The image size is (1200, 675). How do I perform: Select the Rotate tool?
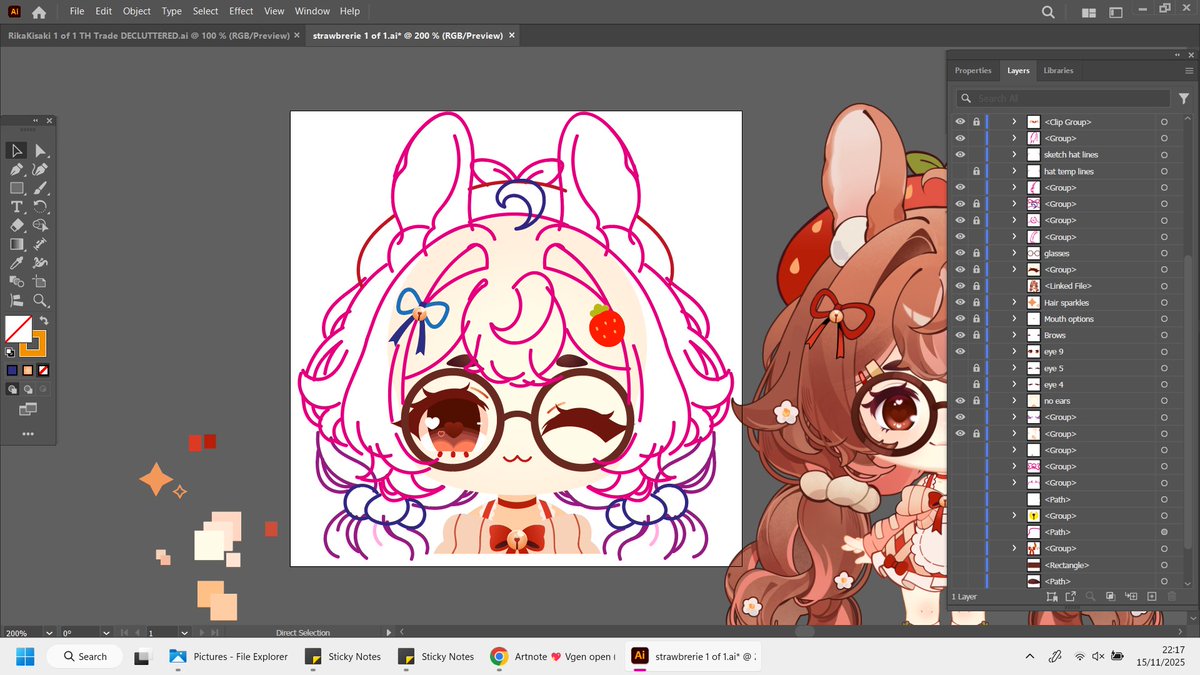[x=41, y=207]
